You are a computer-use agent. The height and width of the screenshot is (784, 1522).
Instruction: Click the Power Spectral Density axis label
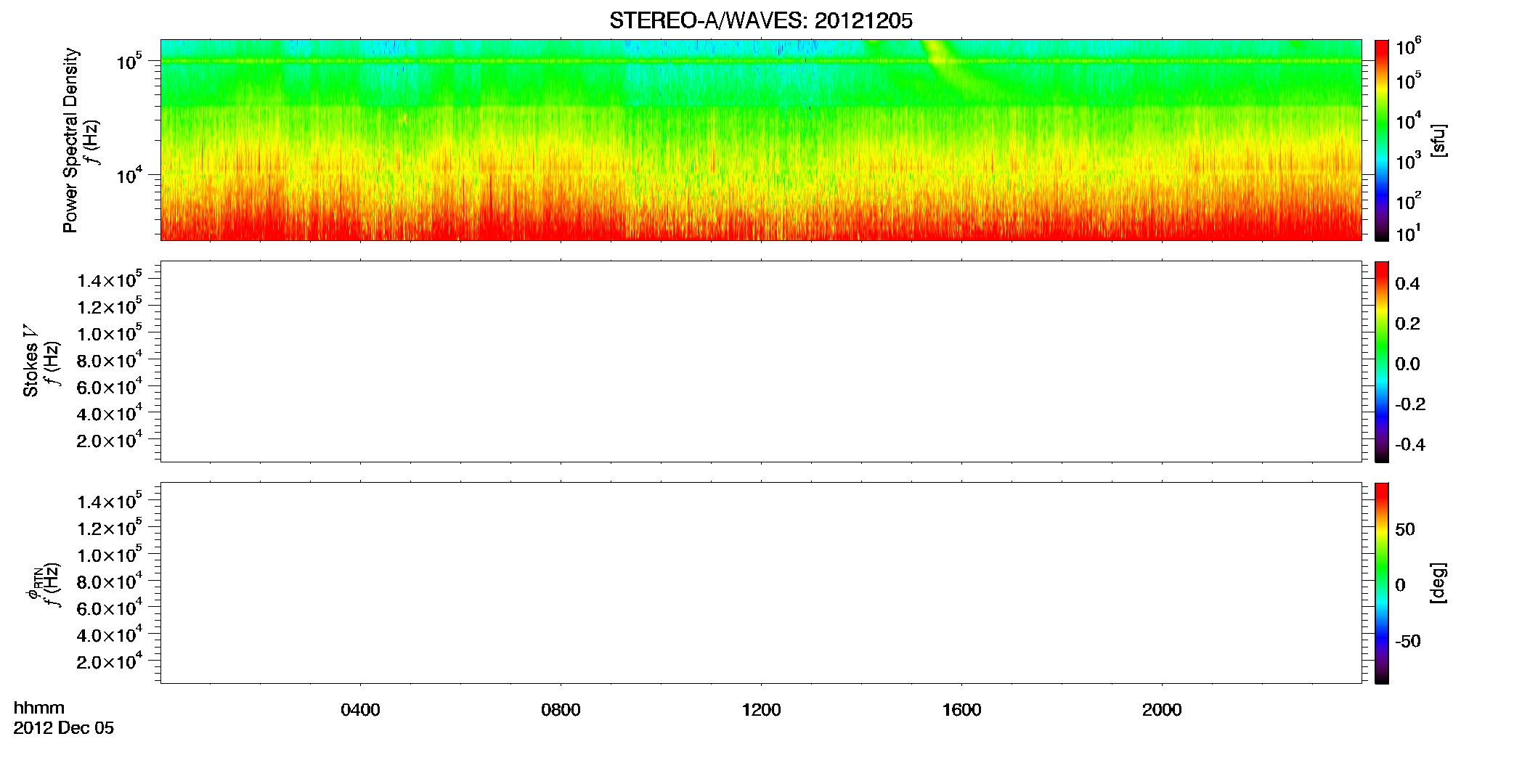(70, 140)
